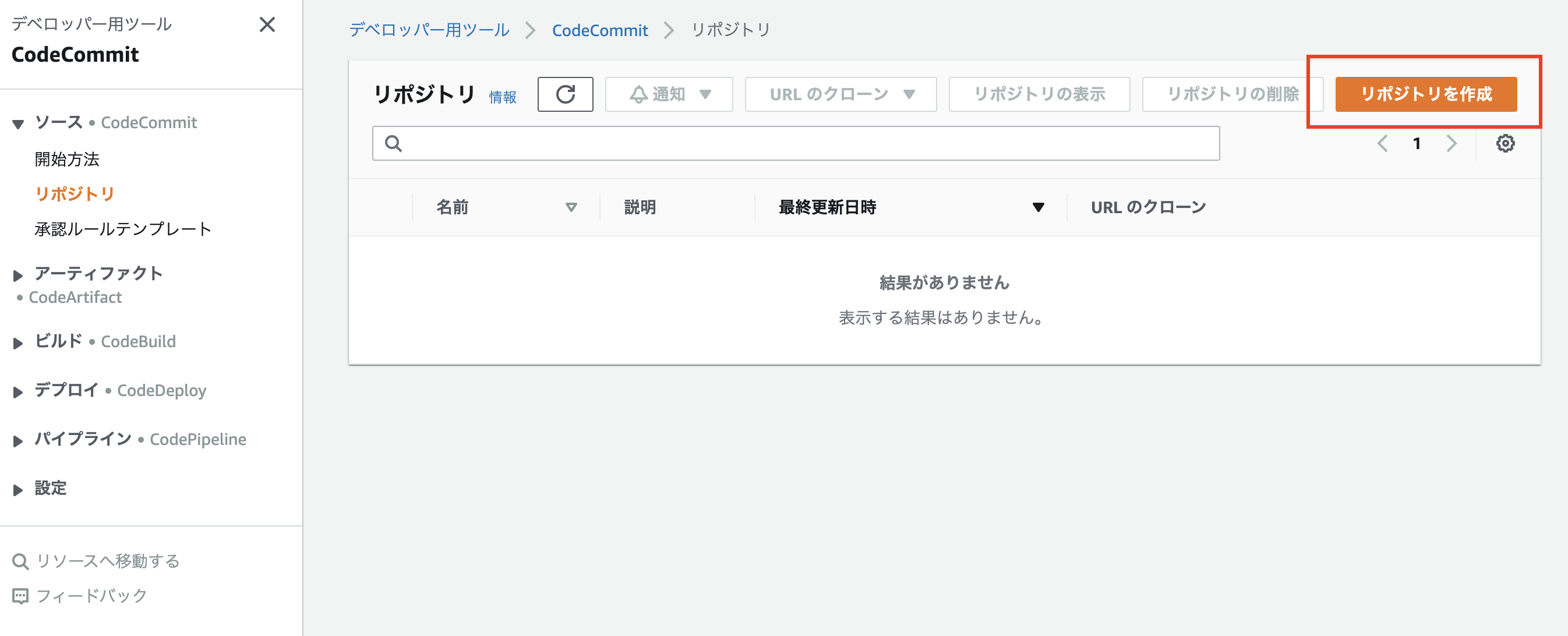Go to previous page arrow
The height and width of the screenshot is (636, 1568).
coord(1382,144)
